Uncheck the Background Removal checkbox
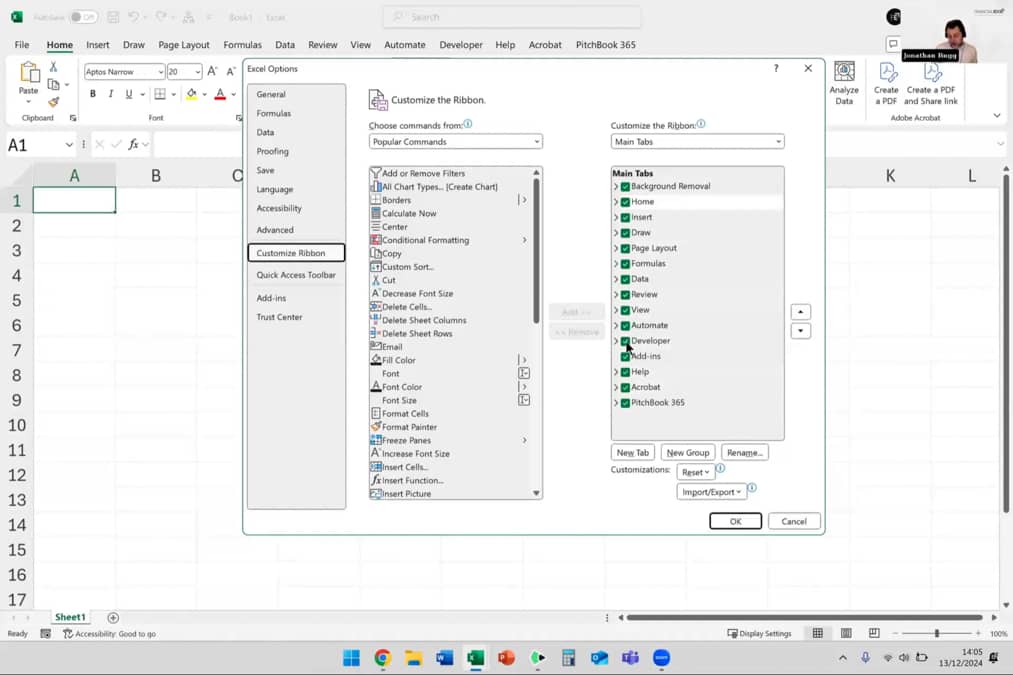Screen dimensions: 1013x675 [625, 187]
